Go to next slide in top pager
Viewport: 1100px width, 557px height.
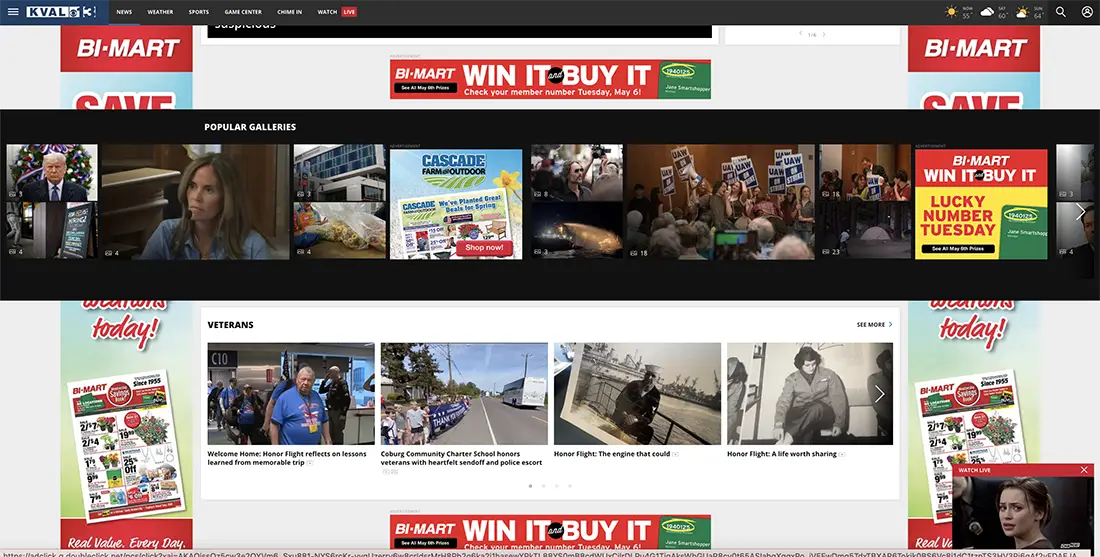tap(824, 34)
